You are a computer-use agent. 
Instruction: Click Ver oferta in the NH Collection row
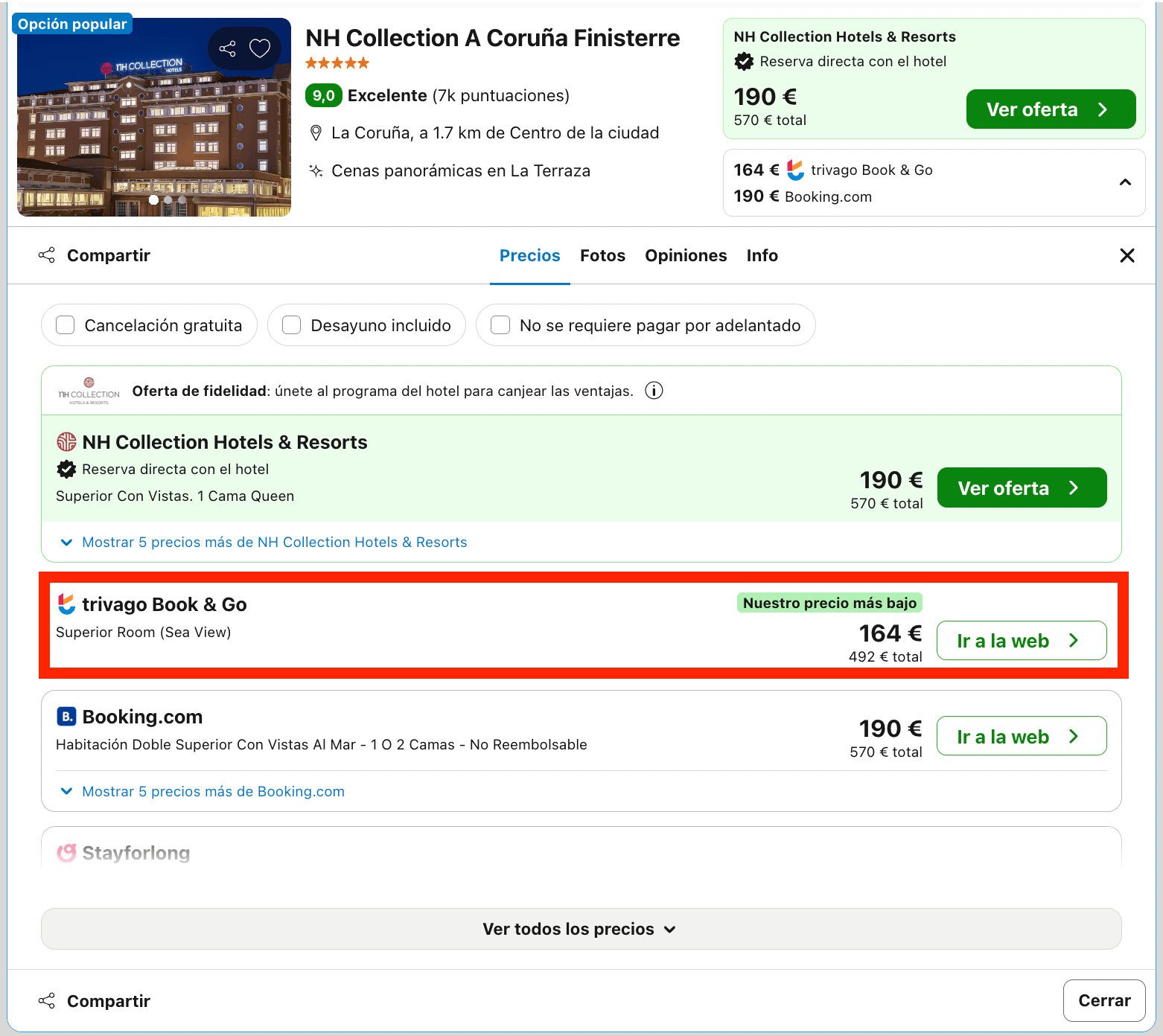click(1022, 488)
